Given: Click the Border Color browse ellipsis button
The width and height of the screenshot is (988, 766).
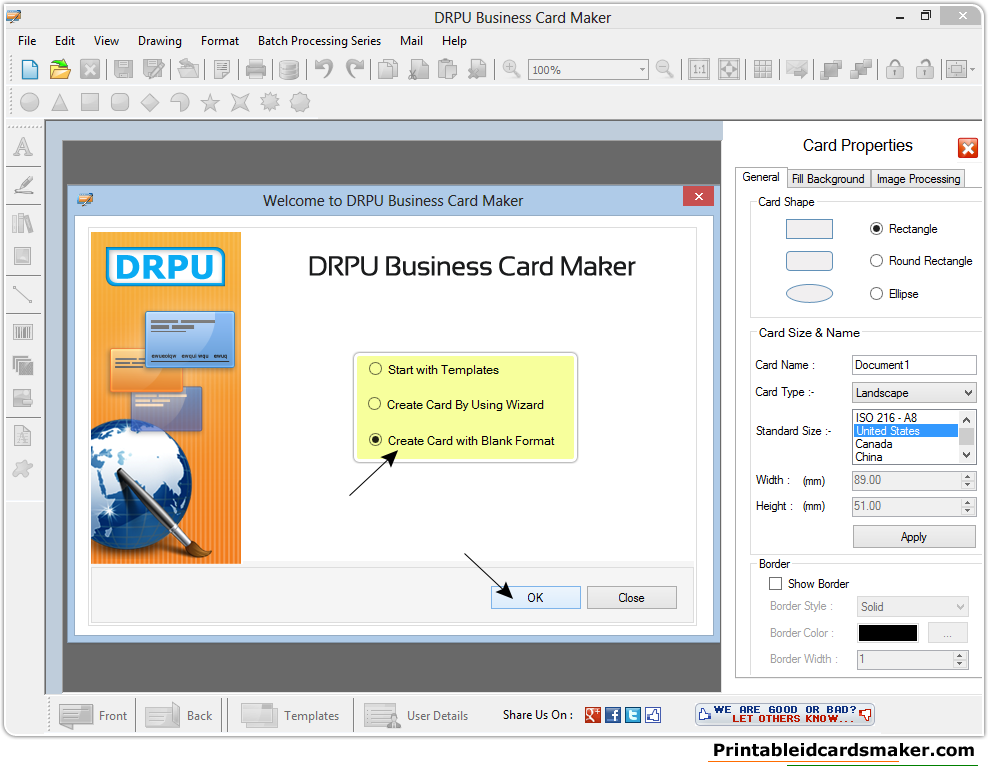Looking at the screenshot, I should tap(947, 632).
